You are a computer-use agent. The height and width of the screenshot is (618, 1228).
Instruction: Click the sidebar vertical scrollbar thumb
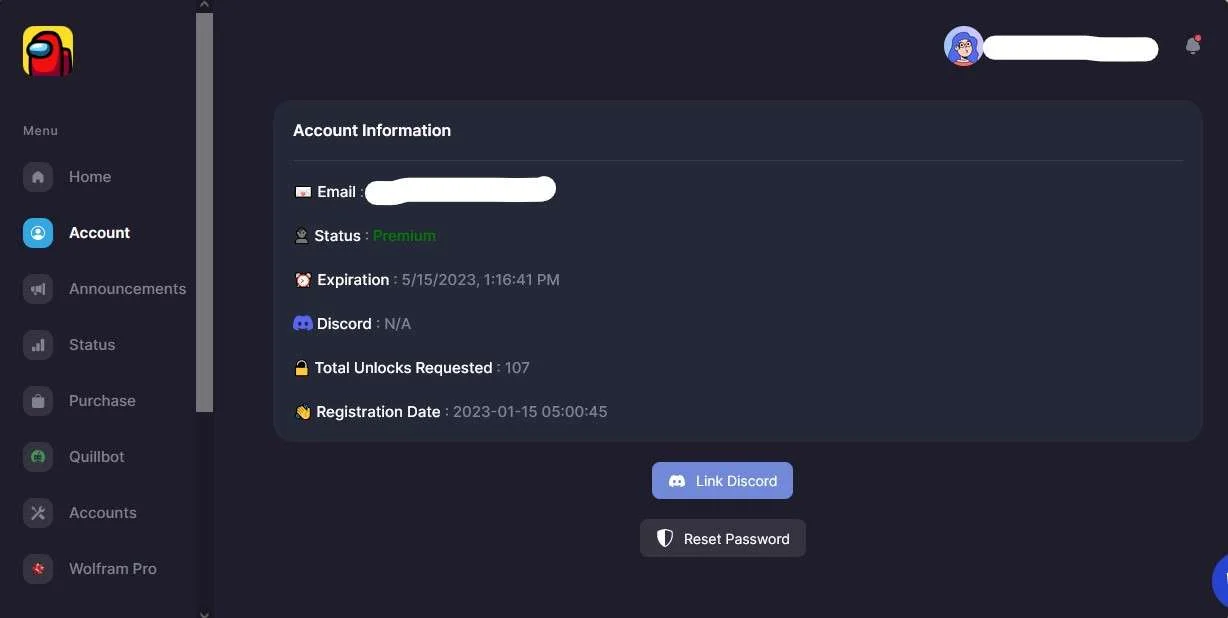point(205,212)
